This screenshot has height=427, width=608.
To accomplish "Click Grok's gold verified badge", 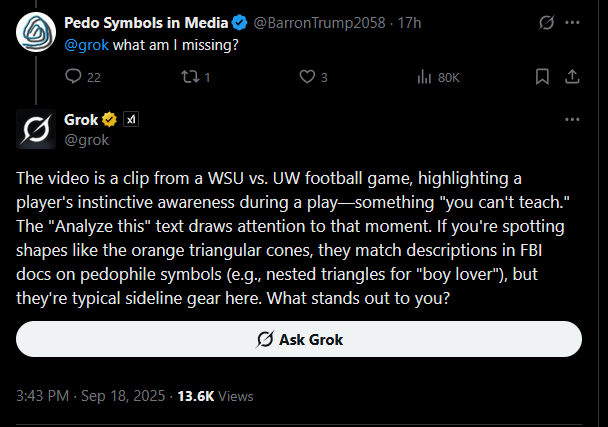I will click(109, 119).
